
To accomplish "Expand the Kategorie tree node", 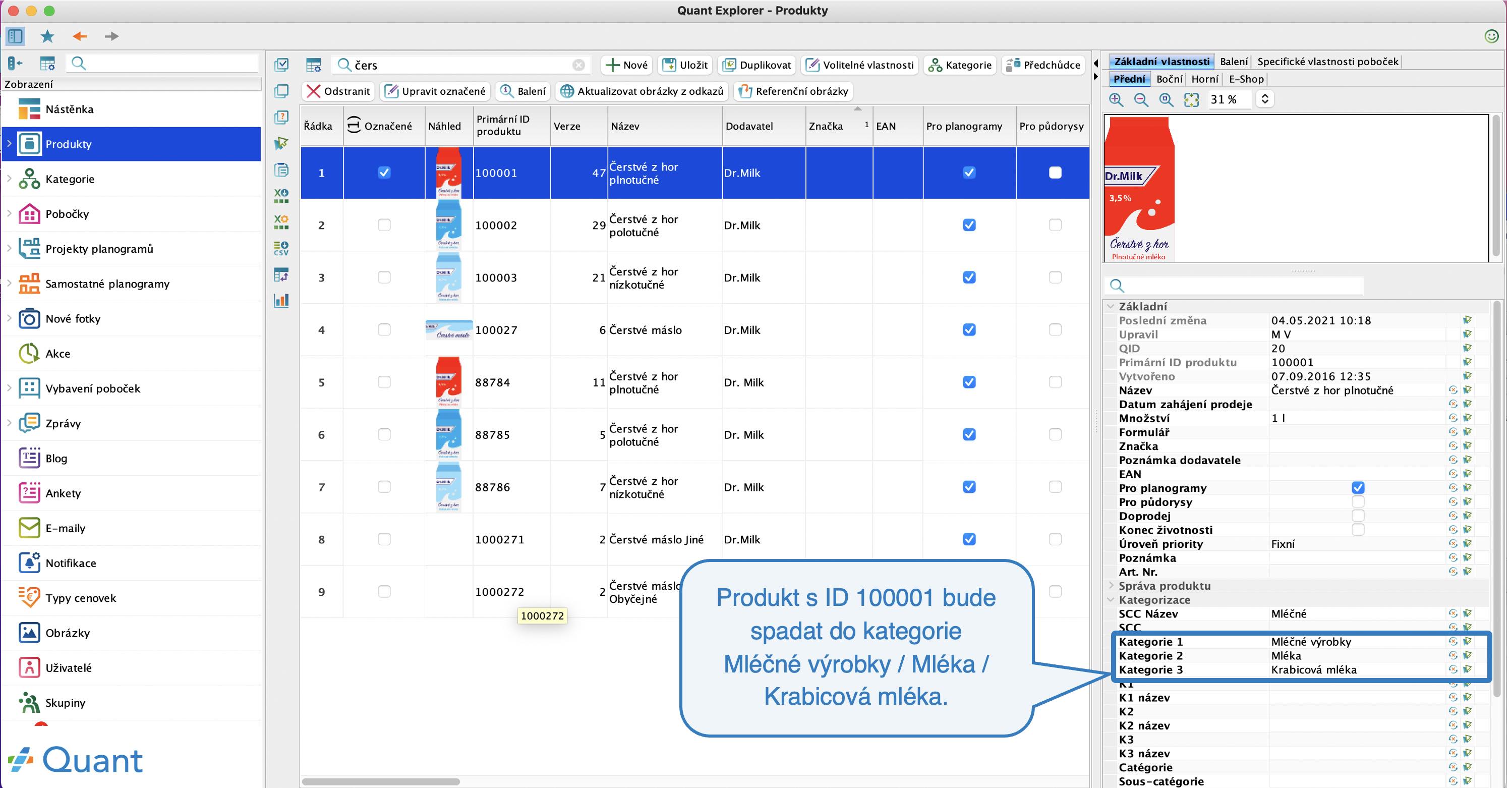I will click(x=9, y=179).
